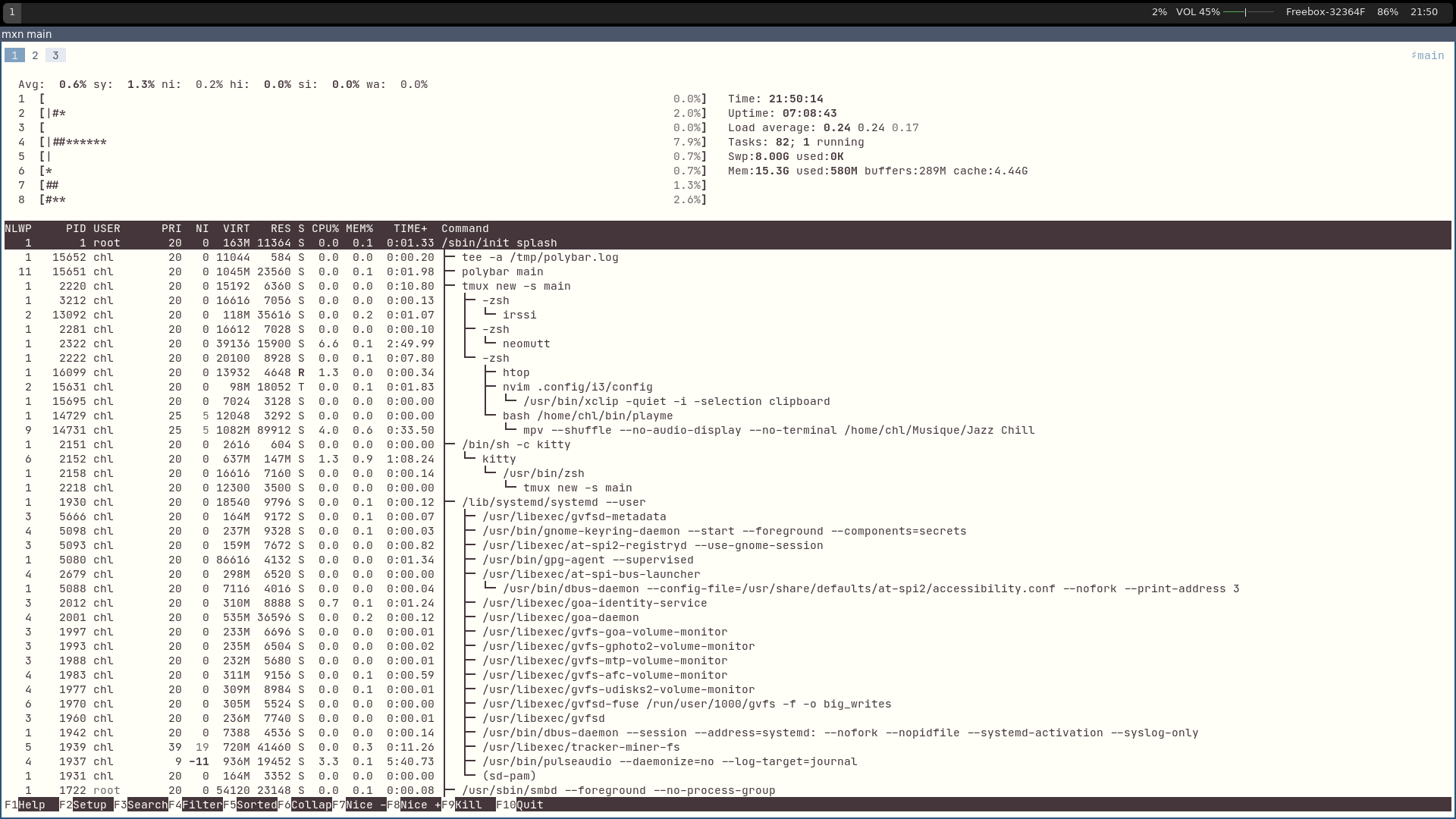Switch to tmux window 2 tab
This screenshot has width=1456, height=819.
pos(35,55)
